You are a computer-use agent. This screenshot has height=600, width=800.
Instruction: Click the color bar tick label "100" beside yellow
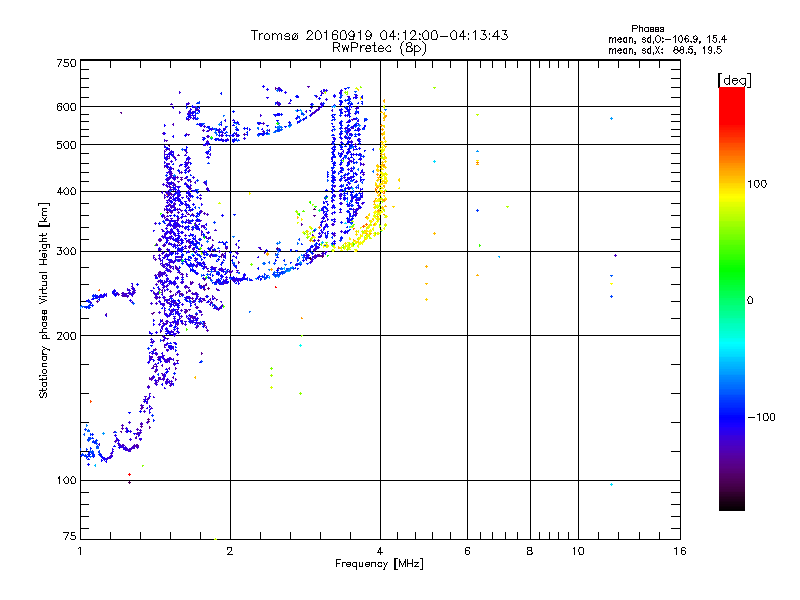(757, 184)
